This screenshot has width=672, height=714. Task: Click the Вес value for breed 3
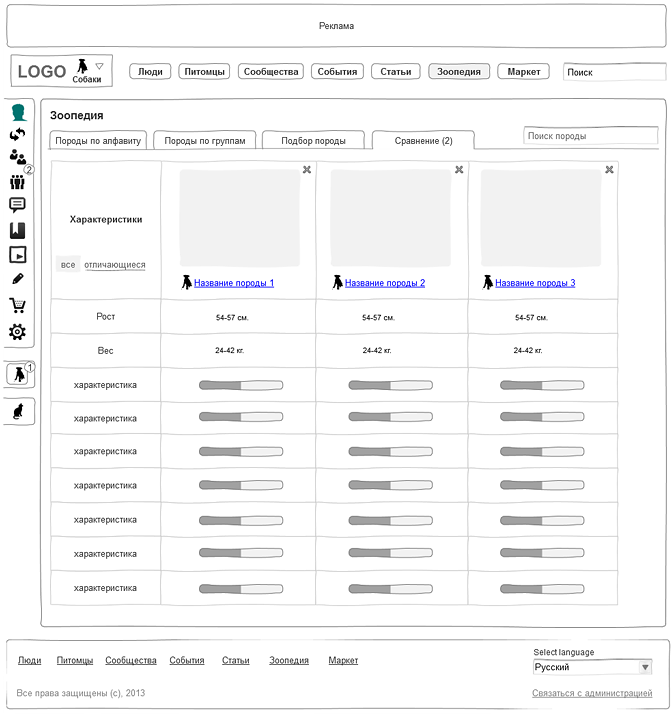528,350
